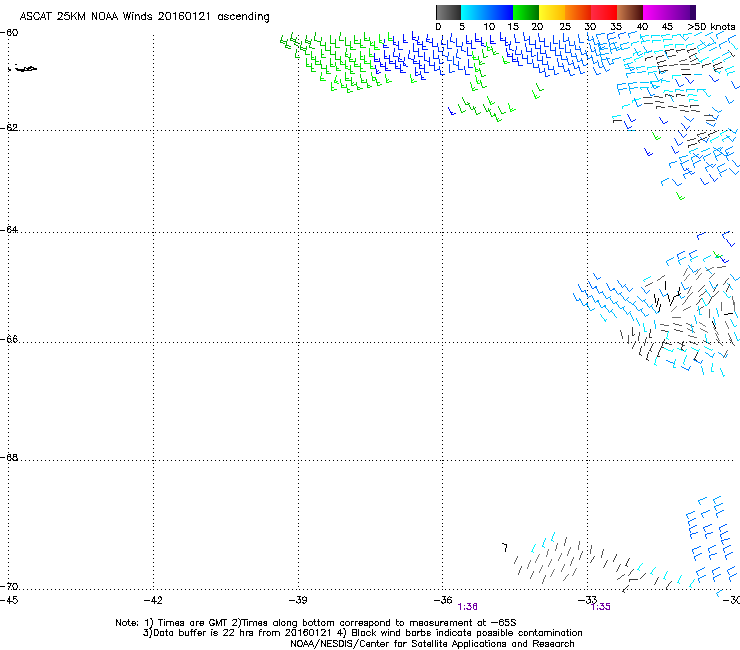Click the green 15-20 knots legend segment

point(526,12)
